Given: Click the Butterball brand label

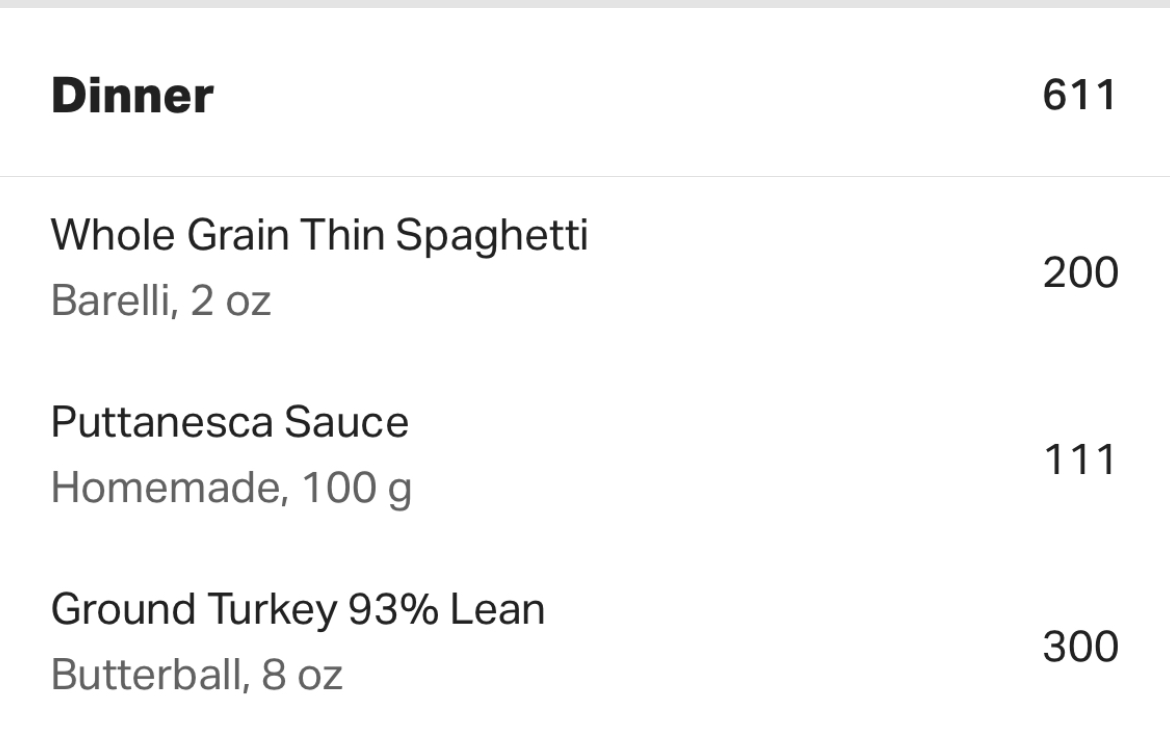Looking at the screenshot, I should (147, 675).
